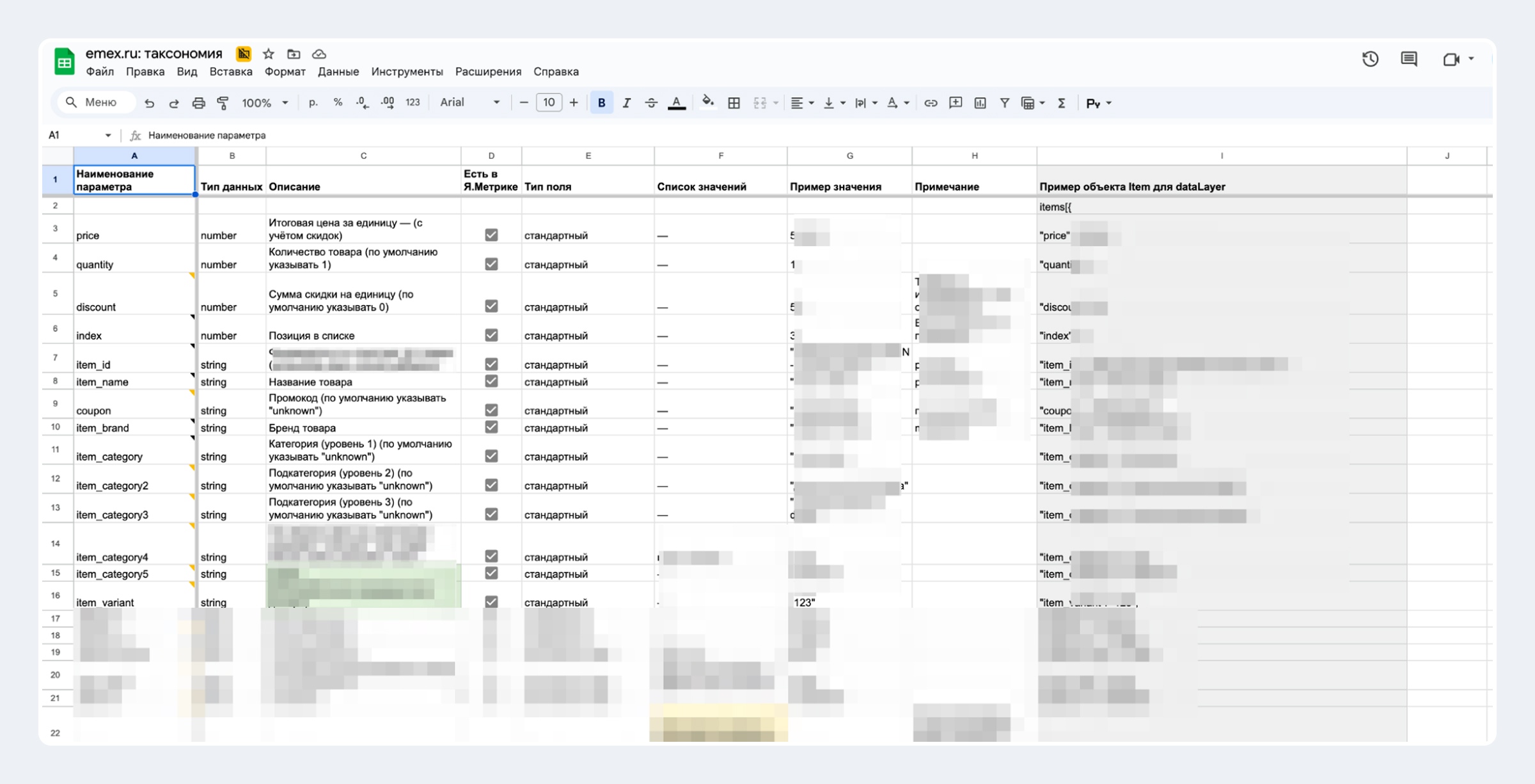Image resolution: width=1535 pixels, height=784 pixels.
Task: Toggle the checkbox in the item_category3 row
Action: [x=491, y=514]
